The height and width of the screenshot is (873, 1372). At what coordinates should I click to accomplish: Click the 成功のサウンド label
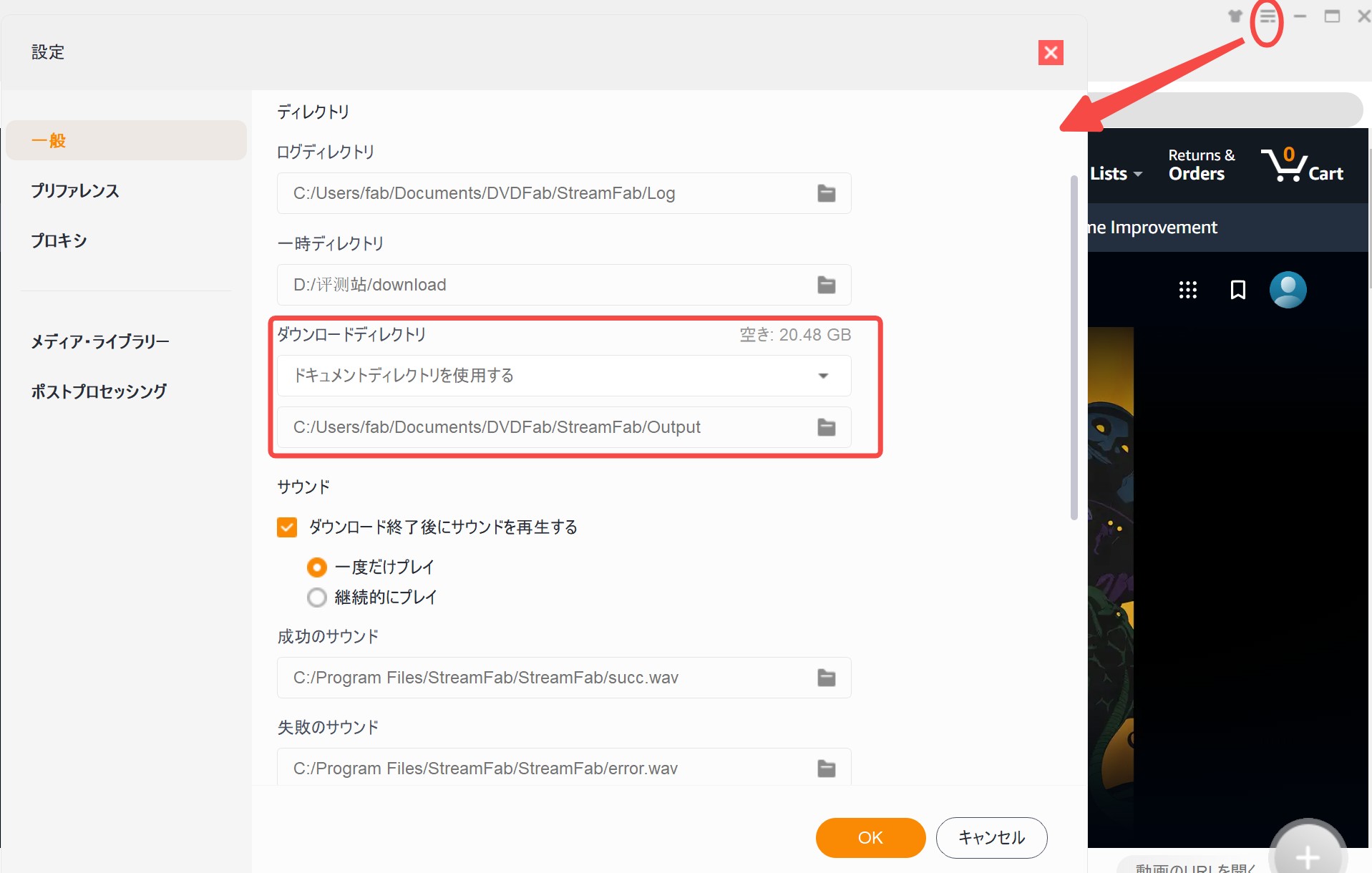tap(328, 636)
